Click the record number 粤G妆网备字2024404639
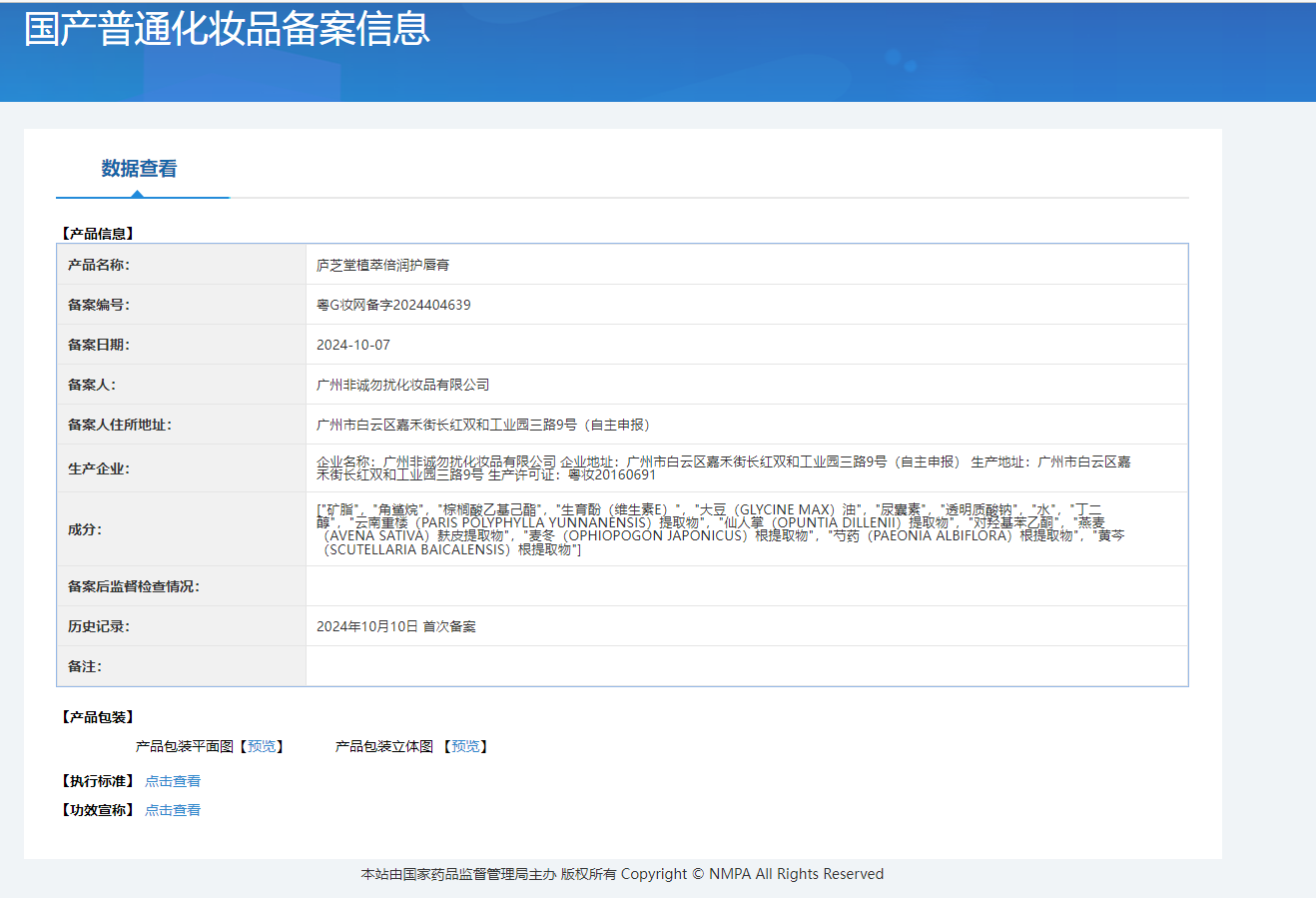This screenshot has height=898, width=1316. [x=393, y=305]
